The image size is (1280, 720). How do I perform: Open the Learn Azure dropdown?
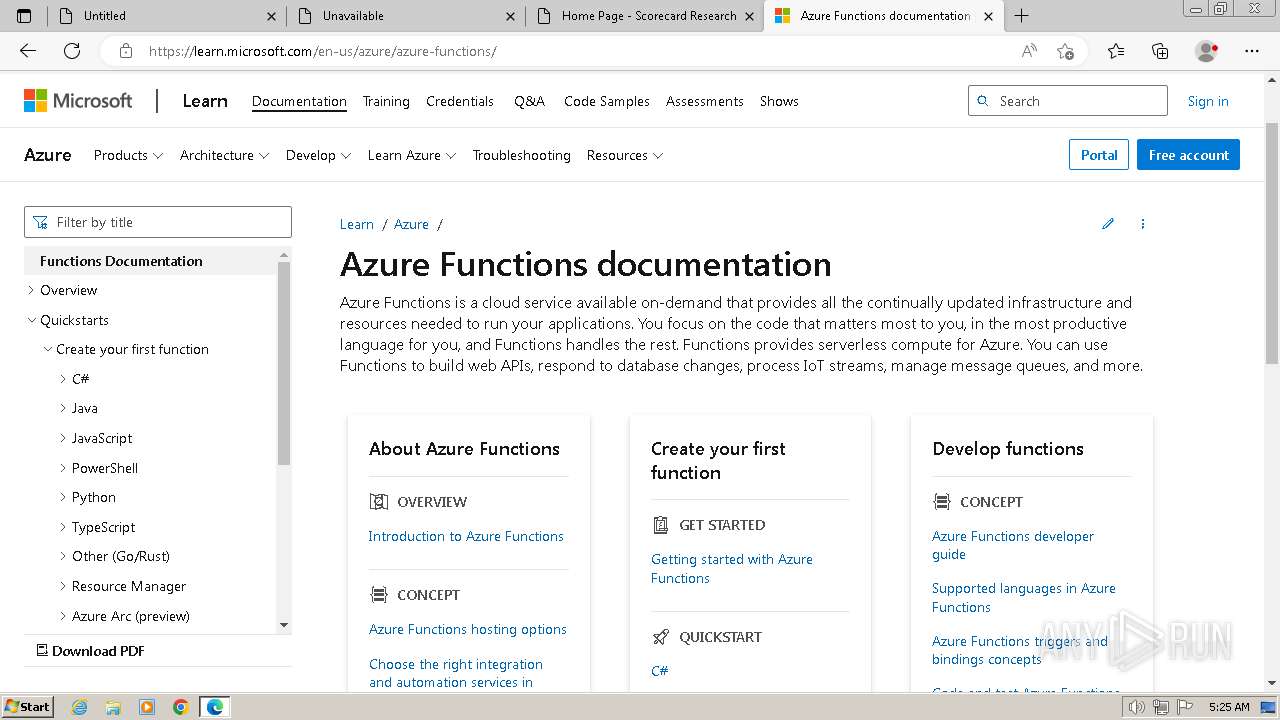pyautogui.click(x=412, y=155)
